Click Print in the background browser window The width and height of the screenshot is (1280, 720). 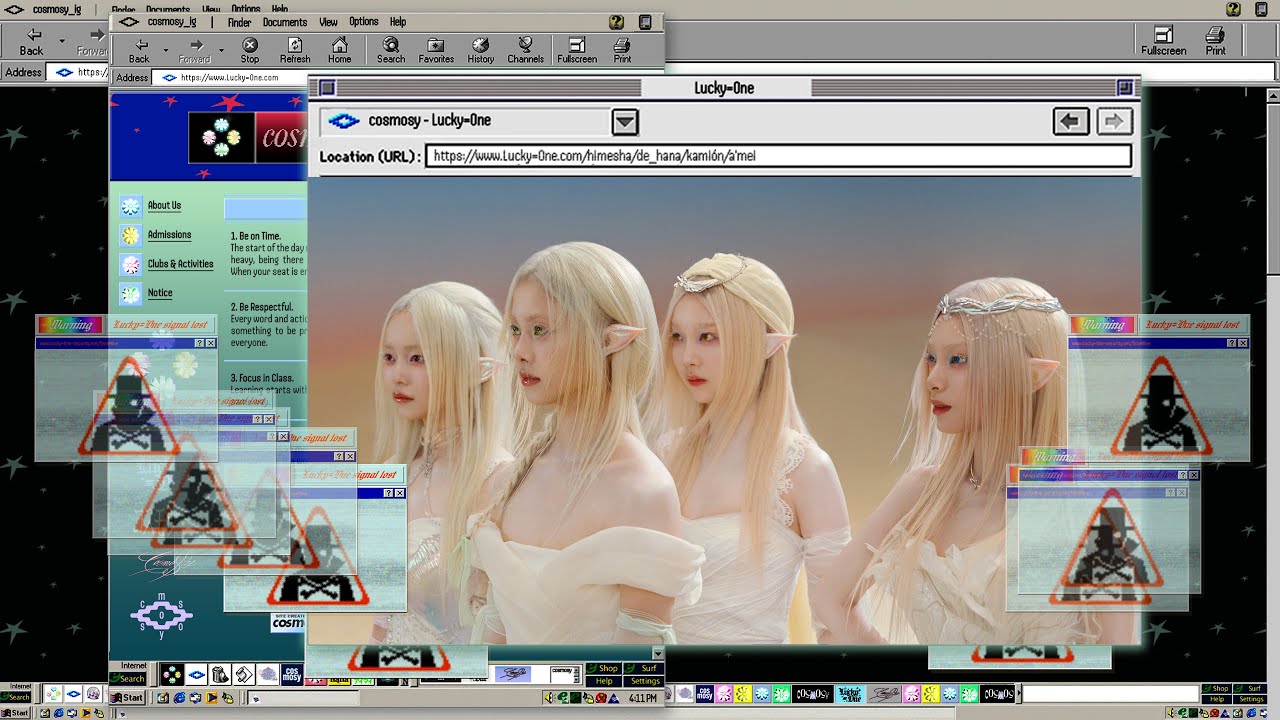[1215, 41]
